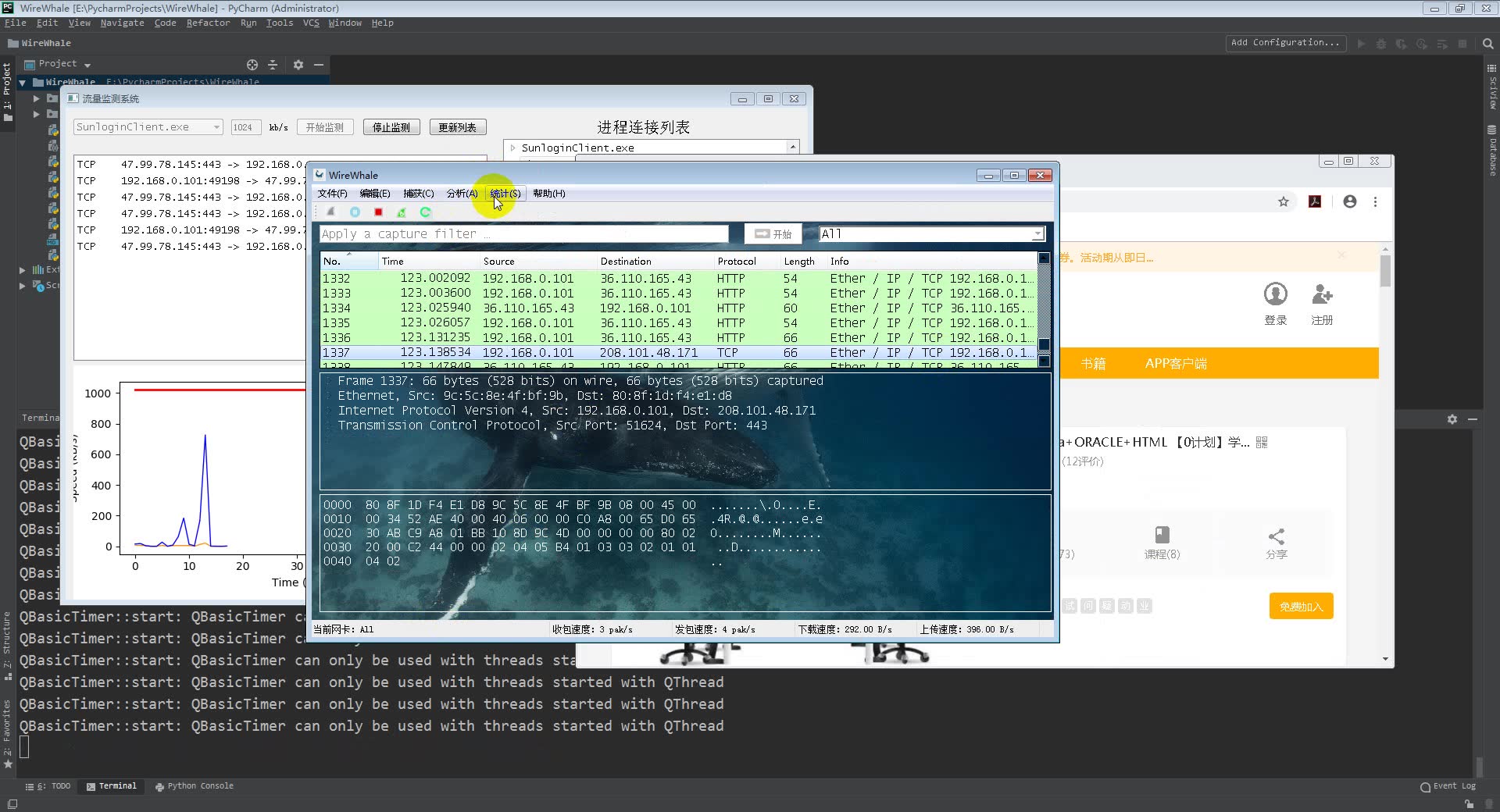The height and width of the screenshot is (812, 1500).
Task: Click the bookmark star icon in browser window
Action: pyautogui.click(x=1283, y=201)
